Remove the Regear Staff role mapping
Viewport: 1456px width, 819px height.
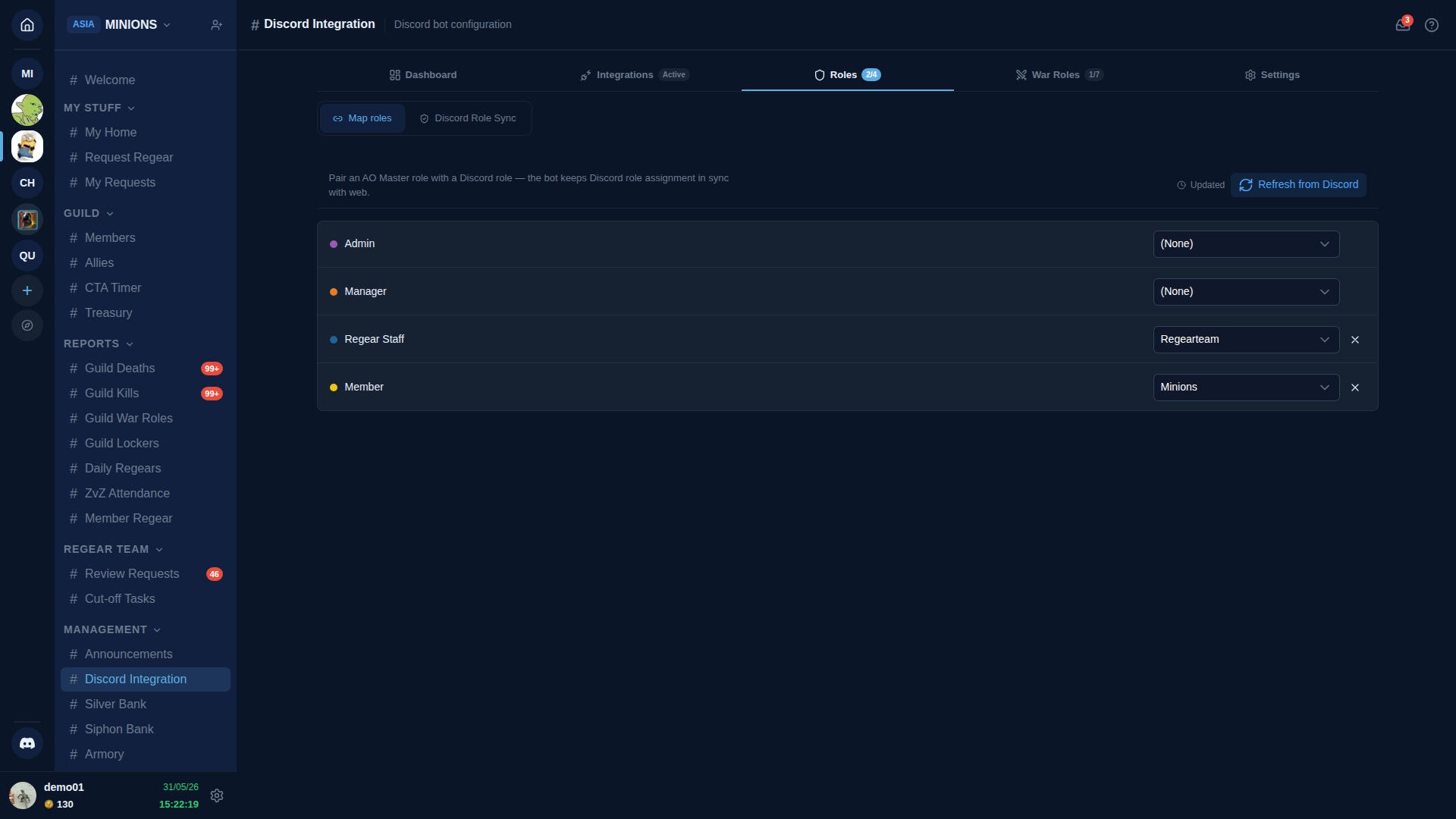point(1355,340)
